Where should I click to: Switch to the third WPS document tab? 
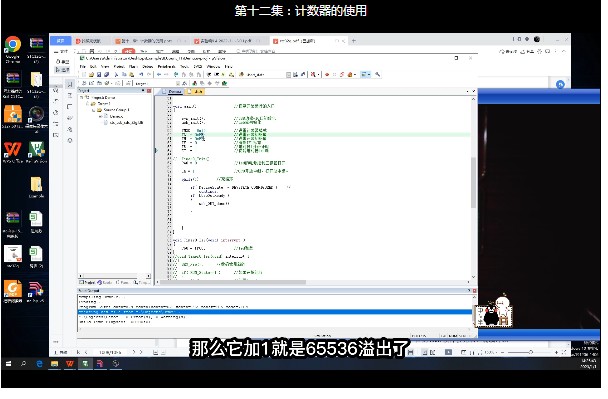coord(229,41)
